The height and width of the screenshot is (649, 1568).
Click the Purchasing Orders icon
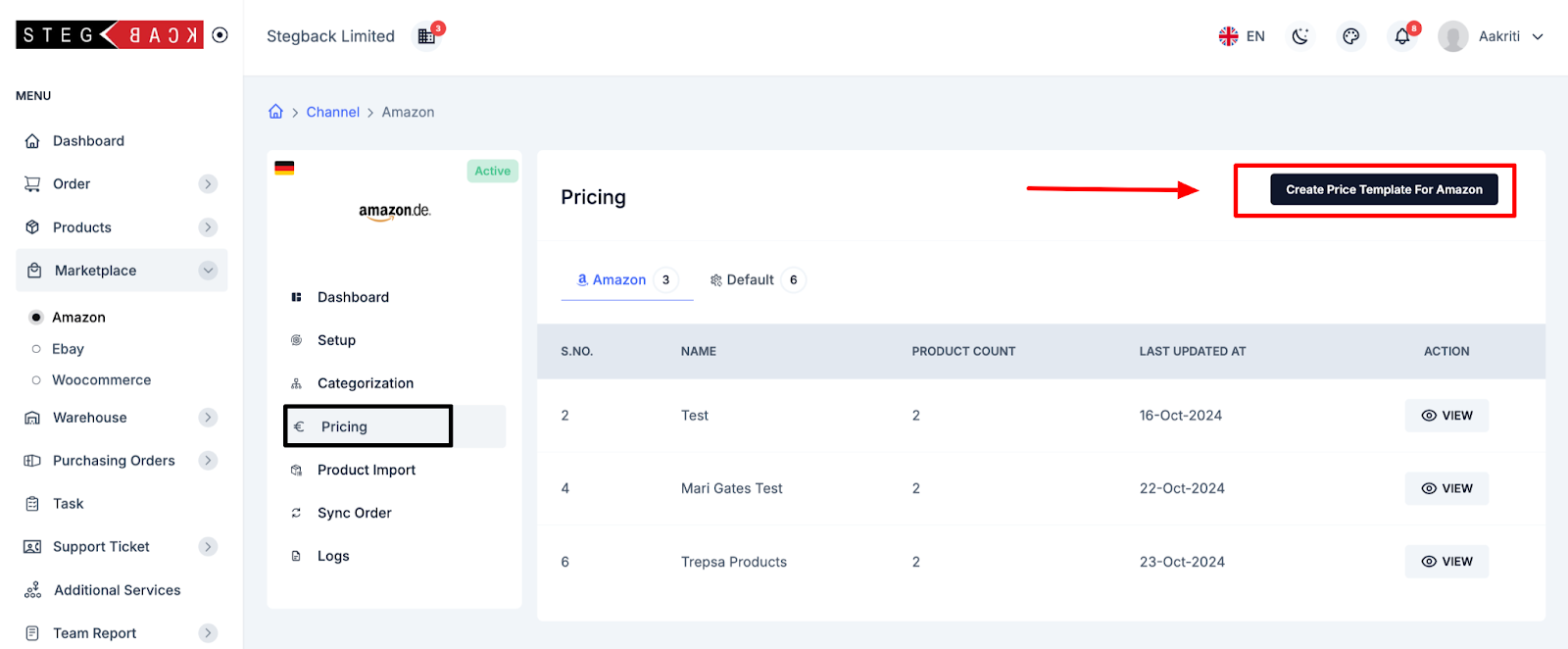tap(32, 461)
